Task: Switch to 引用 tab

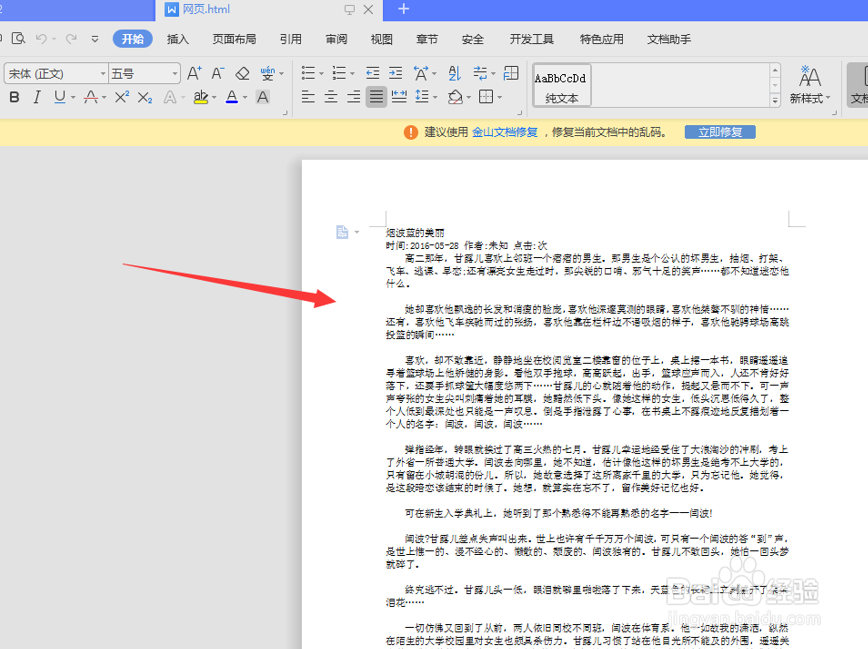Action: (x=291, y=39)
